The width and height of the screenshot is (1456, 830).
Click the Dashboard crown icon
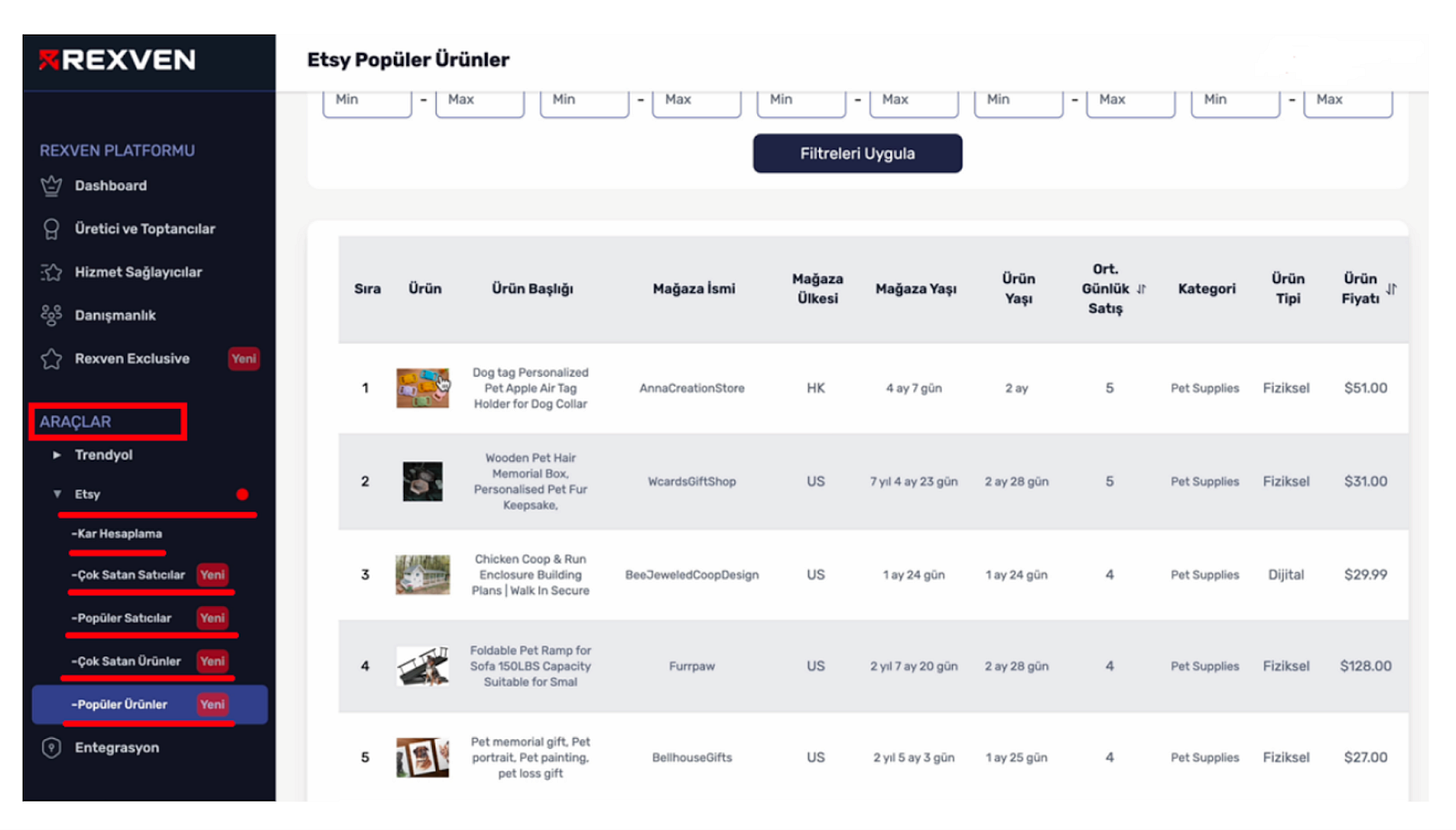tap(51, 186)
